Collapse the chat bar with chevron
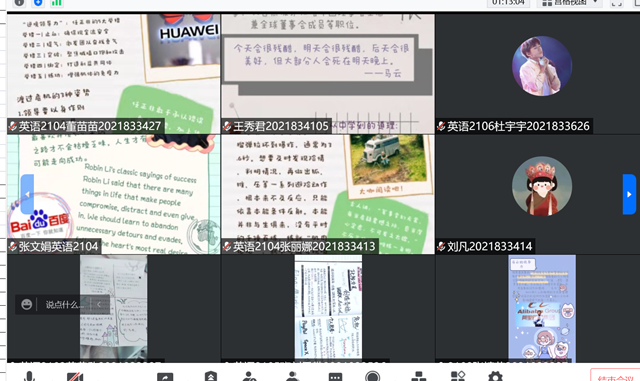The image size is (640, 381). [x=99, y=305]
